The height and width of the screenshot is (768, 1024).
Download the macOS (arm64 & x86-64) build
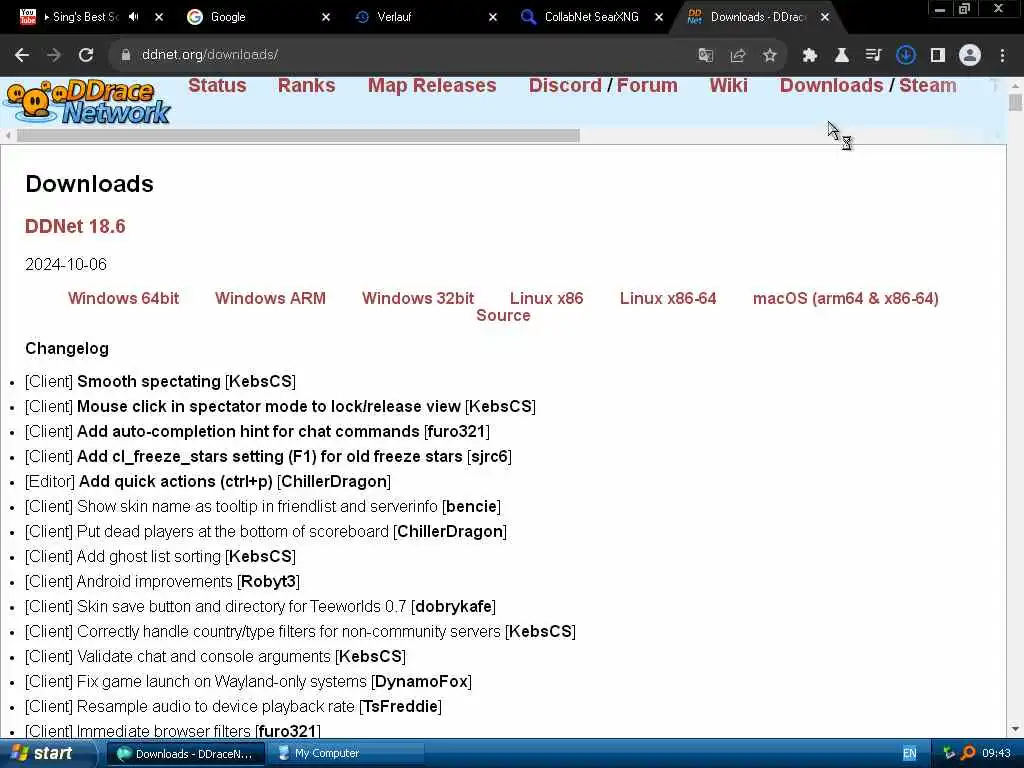click(x=846, y=298)
